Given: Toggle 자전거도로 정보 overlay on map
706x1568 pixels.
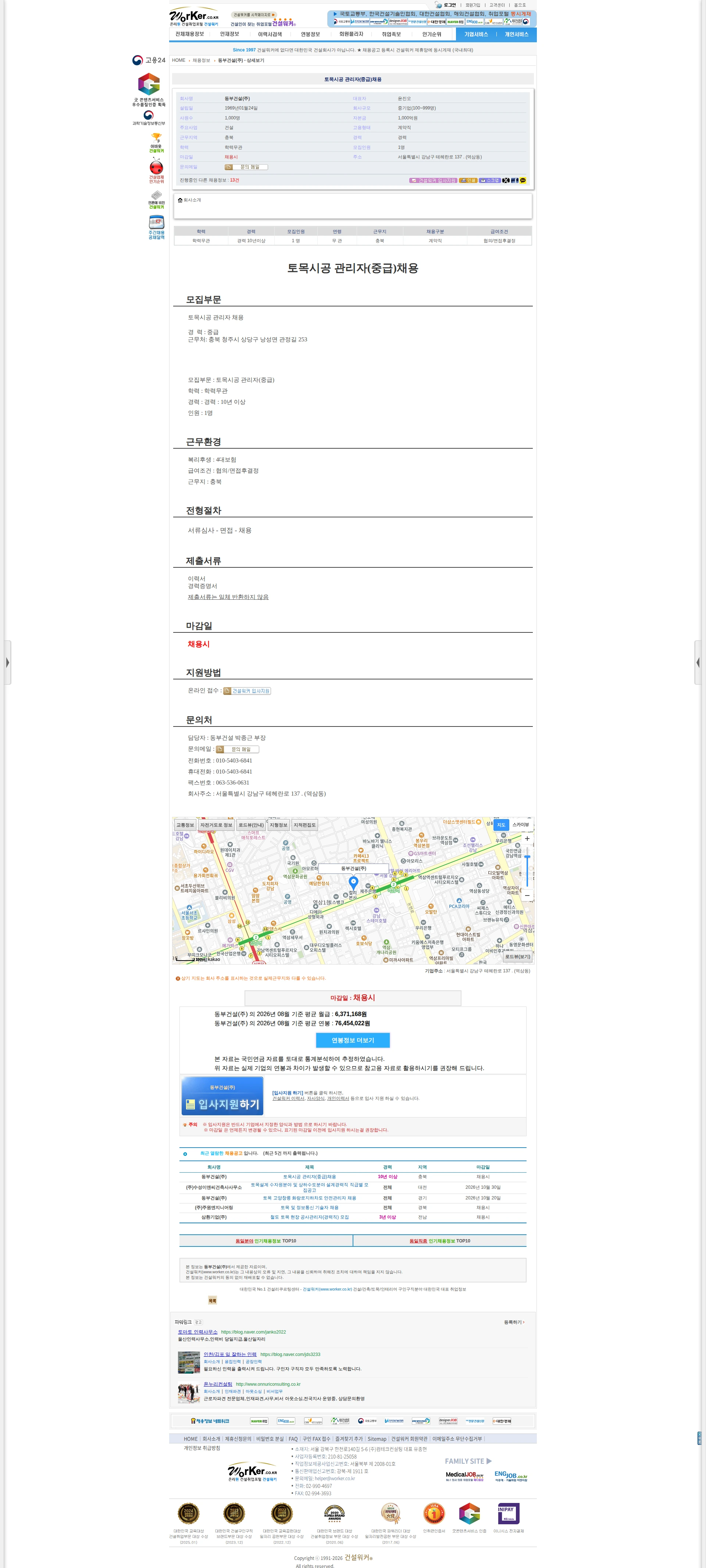Looking at the screenshot, I should tap(216, 825).
